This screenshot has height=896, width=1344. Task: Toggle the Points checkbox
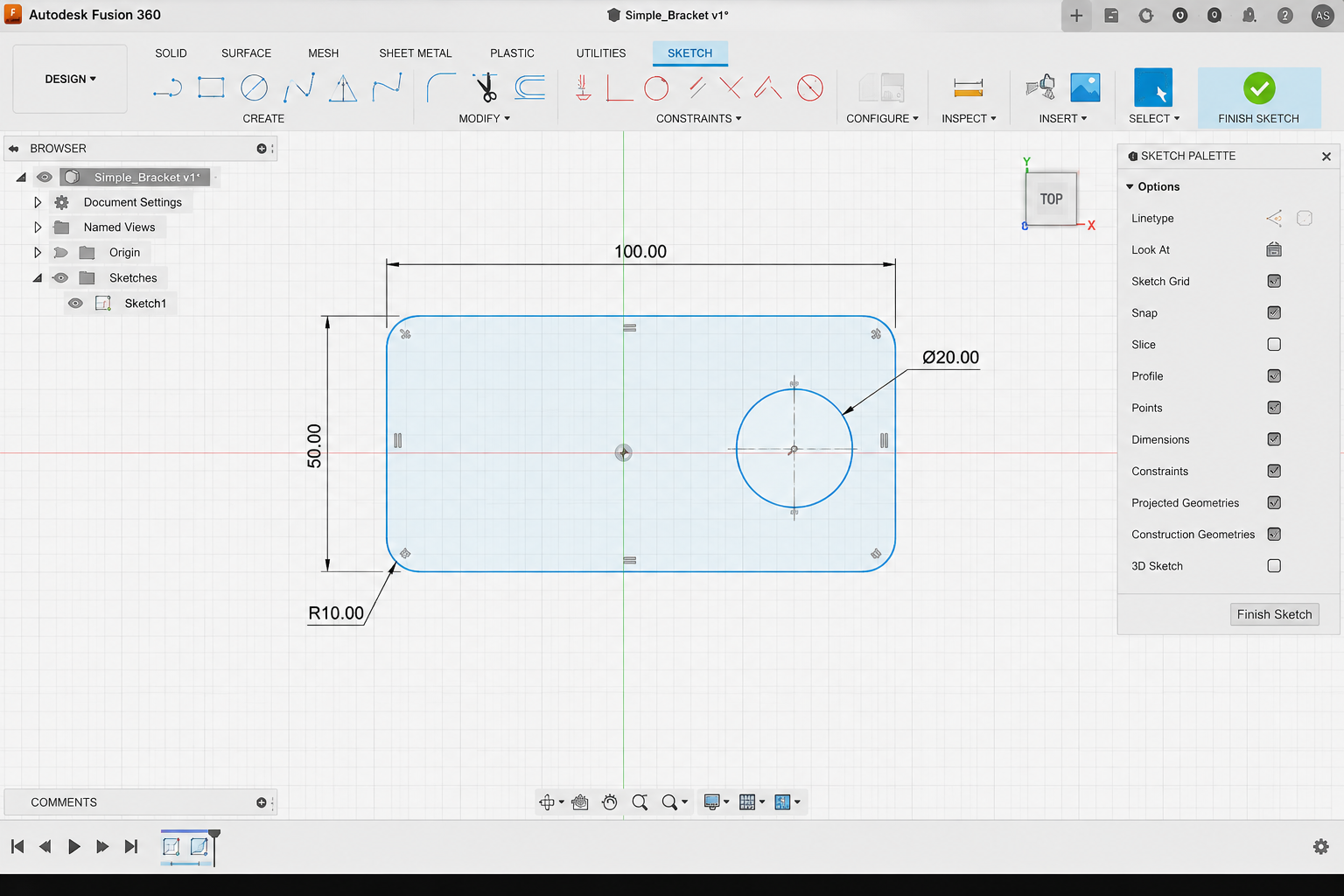point(1274,408)
